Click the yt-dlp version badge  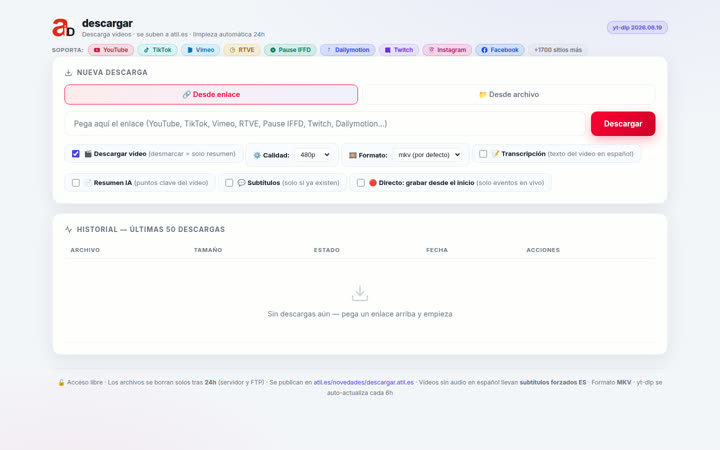637,28
